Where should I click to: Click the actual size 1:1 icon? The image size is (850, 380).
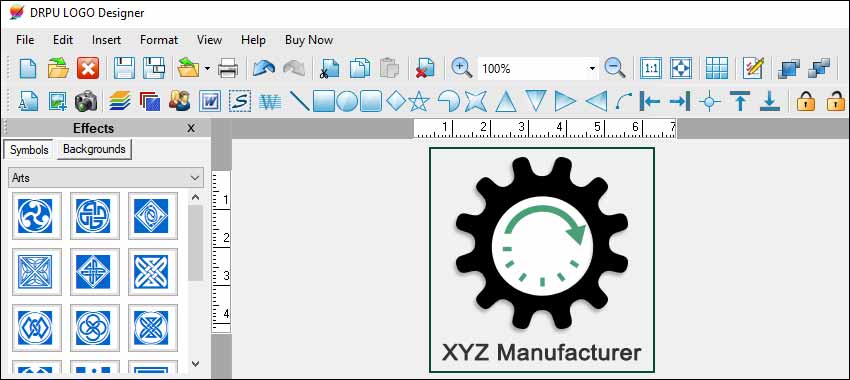[x=651, y=68]
